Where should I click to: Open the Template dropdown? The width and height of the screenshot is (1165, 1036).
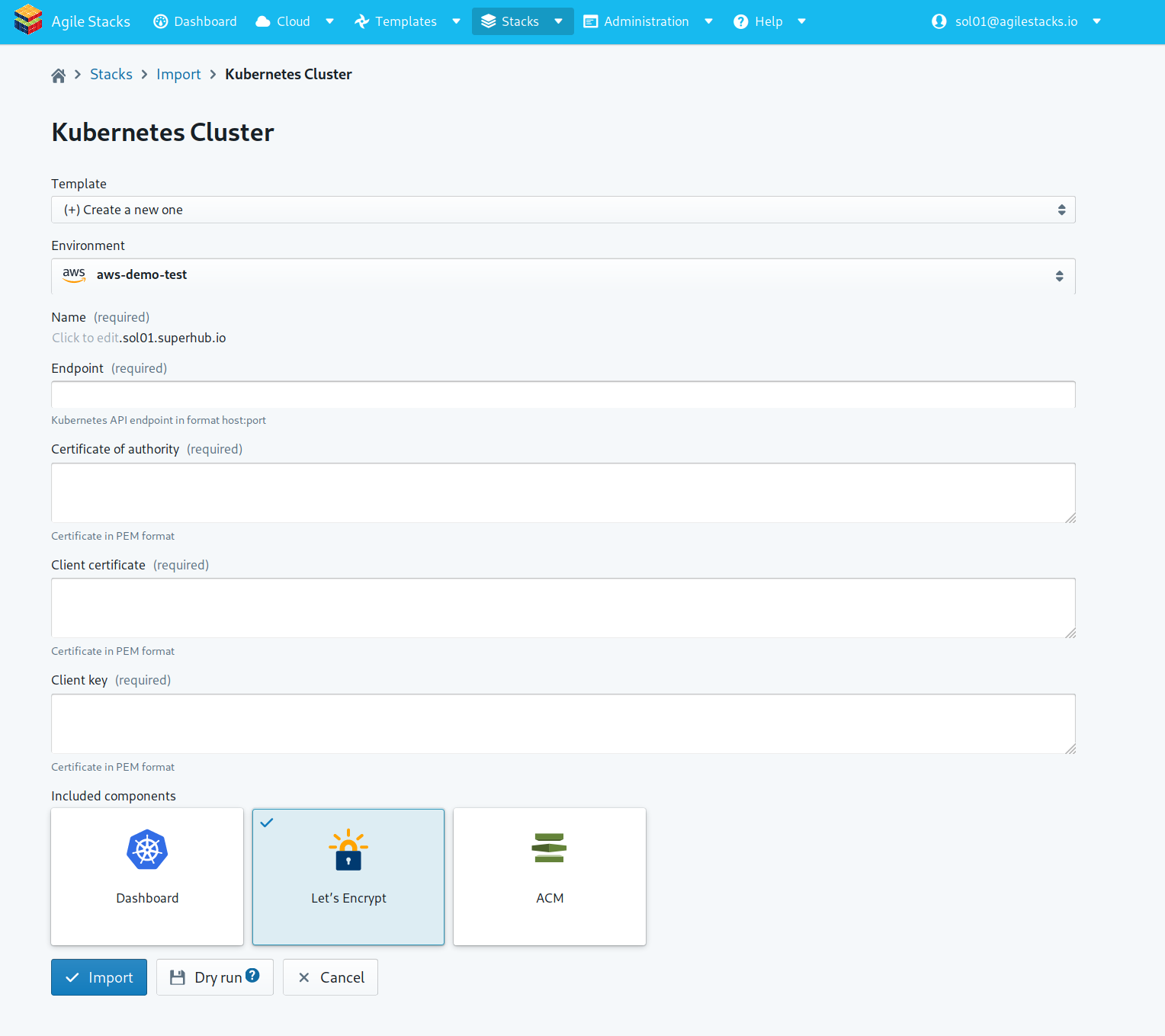(563, 210)
